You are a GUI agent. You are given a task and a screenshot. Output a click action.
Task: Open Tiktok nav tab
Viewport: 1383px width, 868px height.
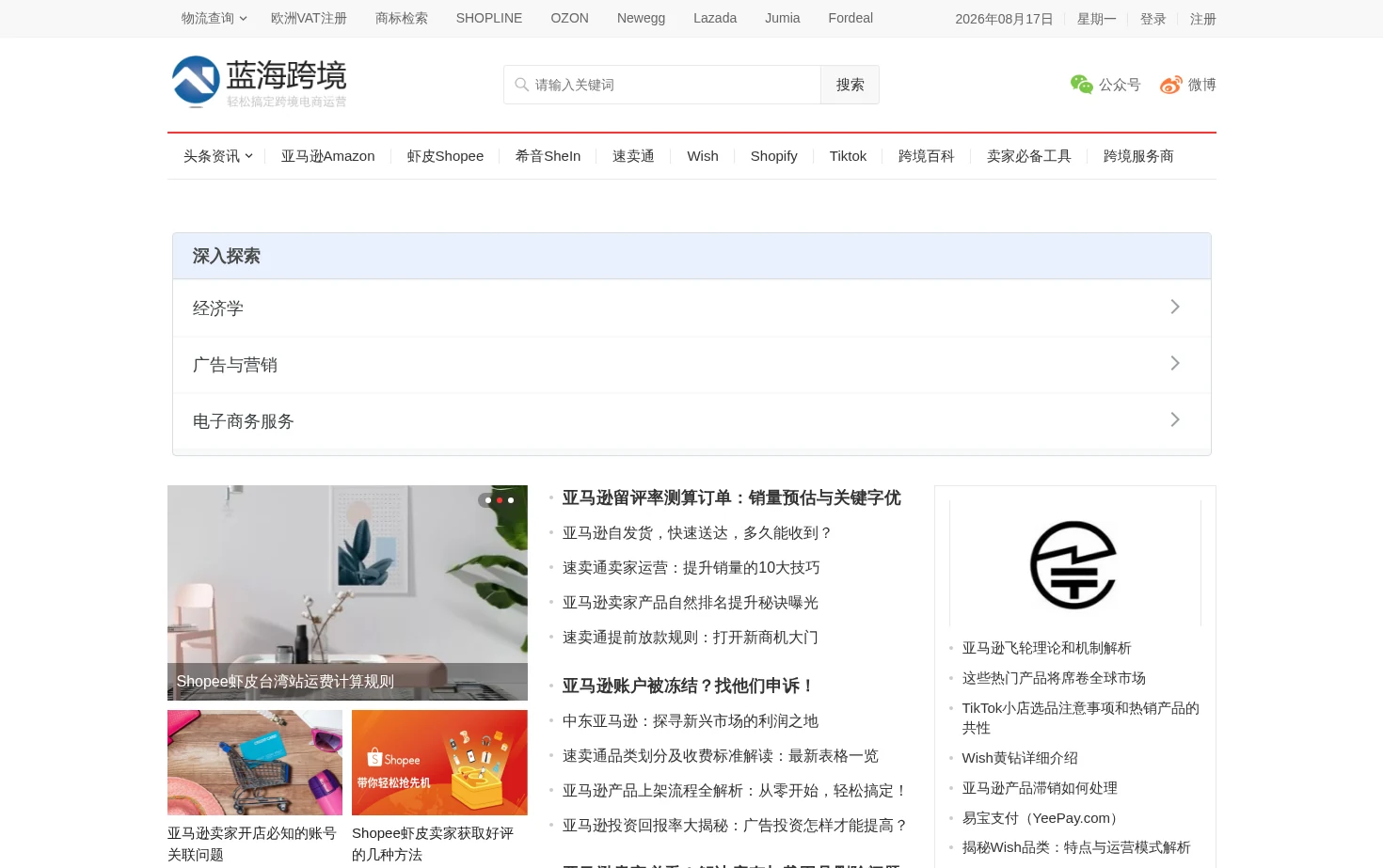coord(848,156)
